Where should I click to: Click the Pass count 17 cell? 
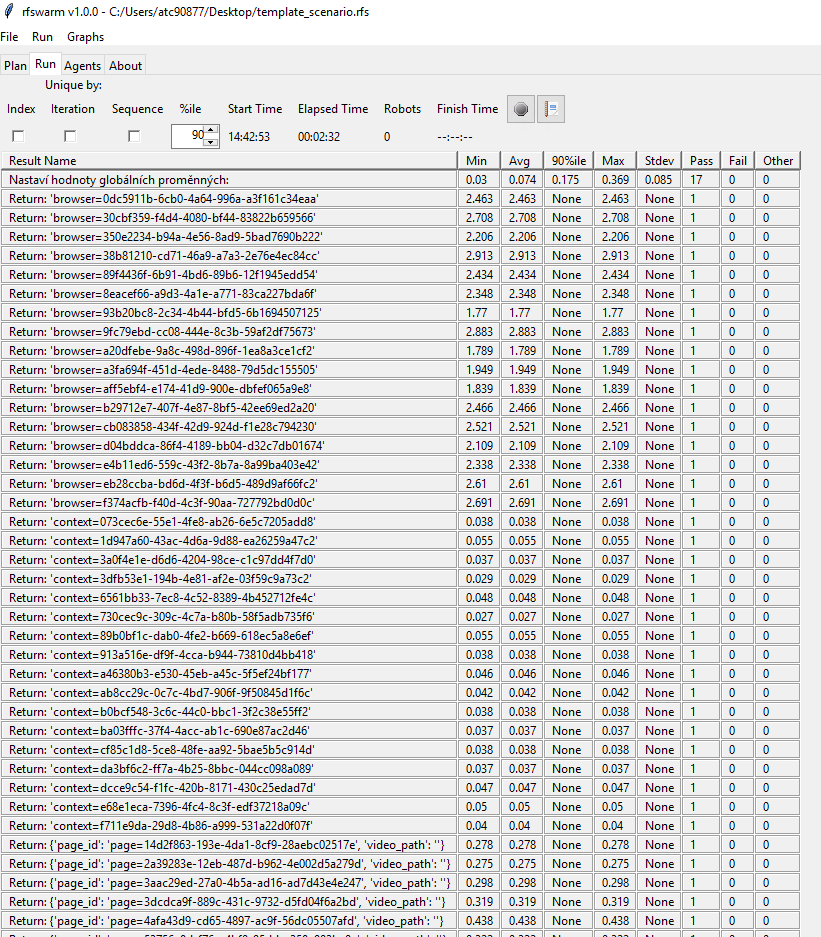[x=701, y=180]
